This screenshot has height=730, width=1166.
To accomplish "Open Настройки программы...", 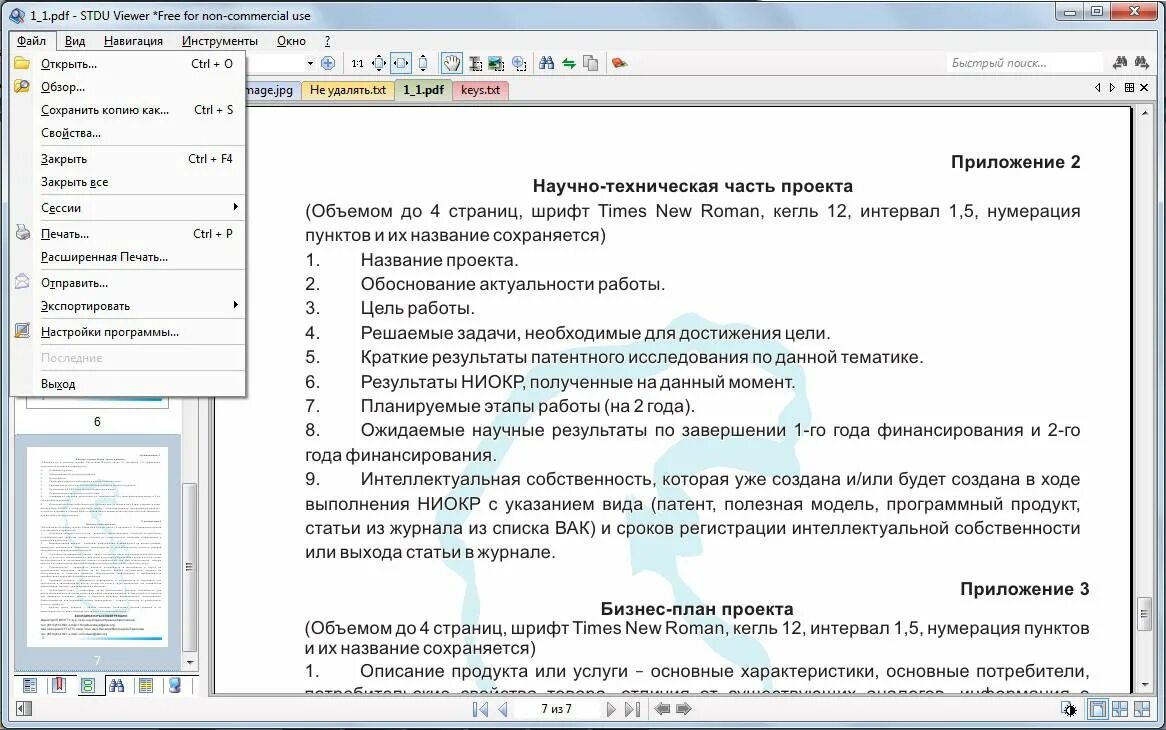I will coord(128,332).
